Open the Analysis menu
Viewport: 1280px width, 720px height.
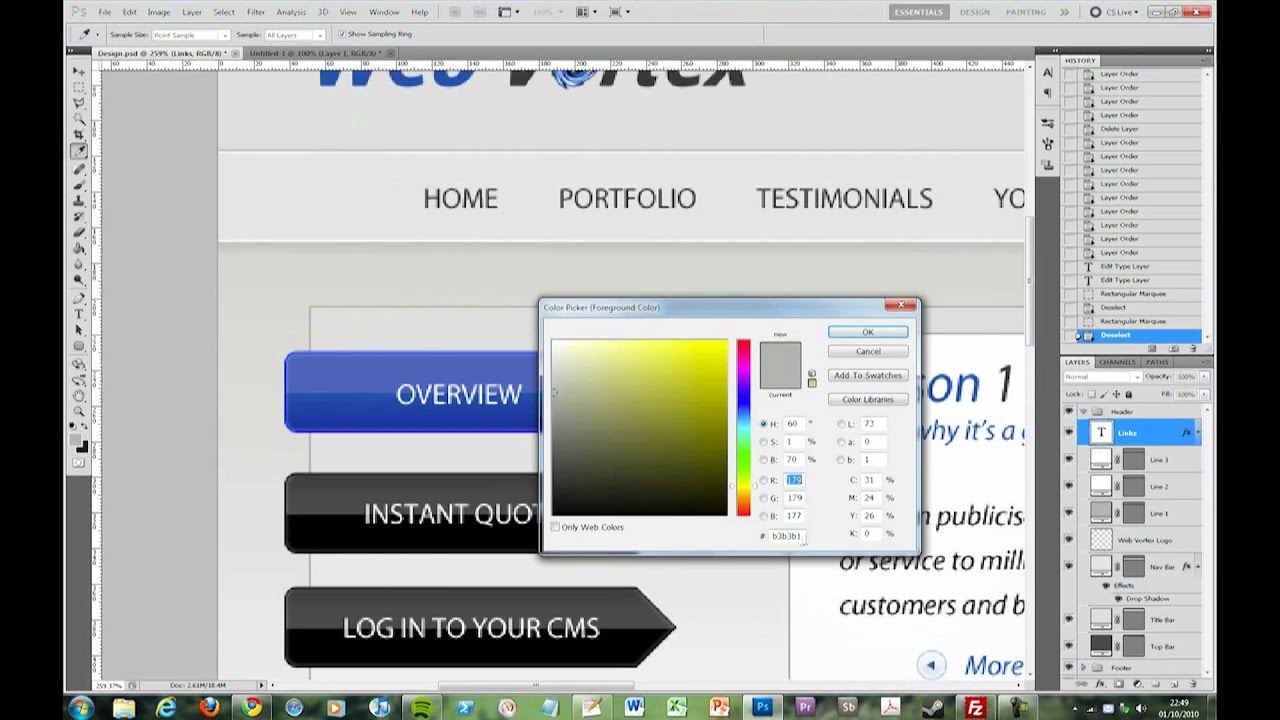291,12
